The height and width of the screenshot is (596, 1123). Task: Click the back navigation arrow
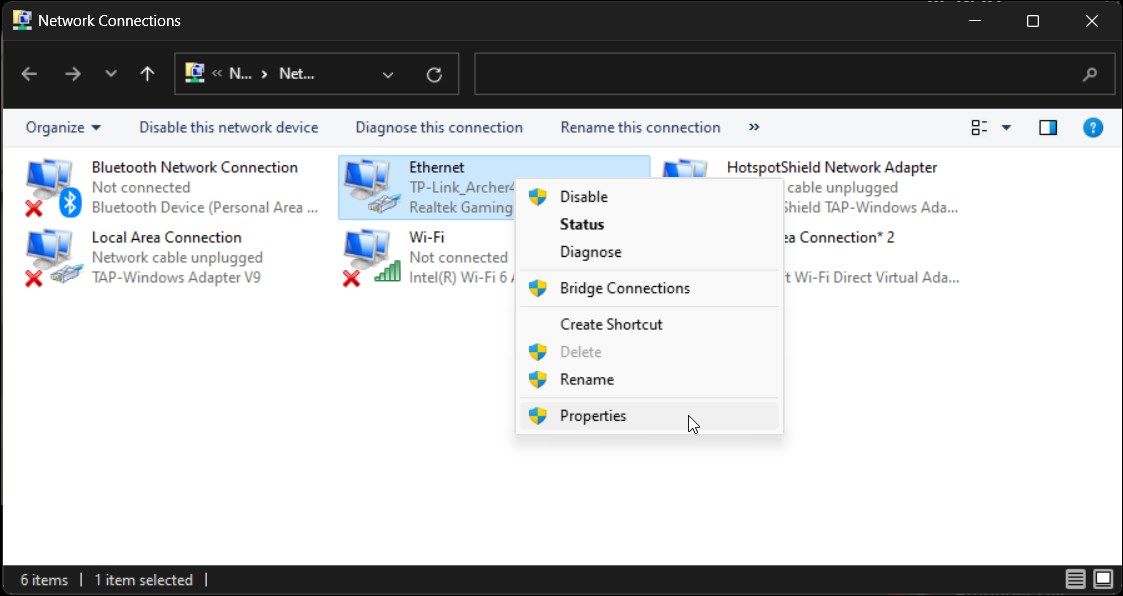pos(29,73)
